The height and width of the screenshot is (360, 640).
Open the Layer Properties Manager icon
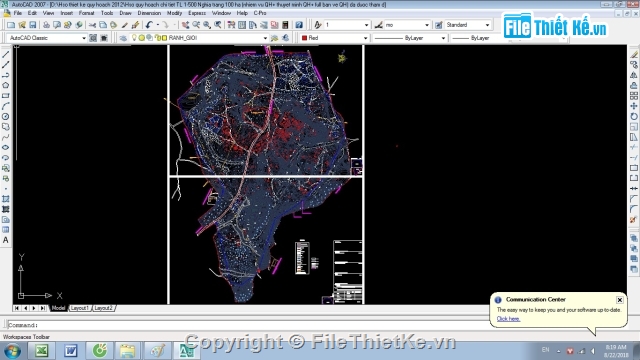(123, 38)
